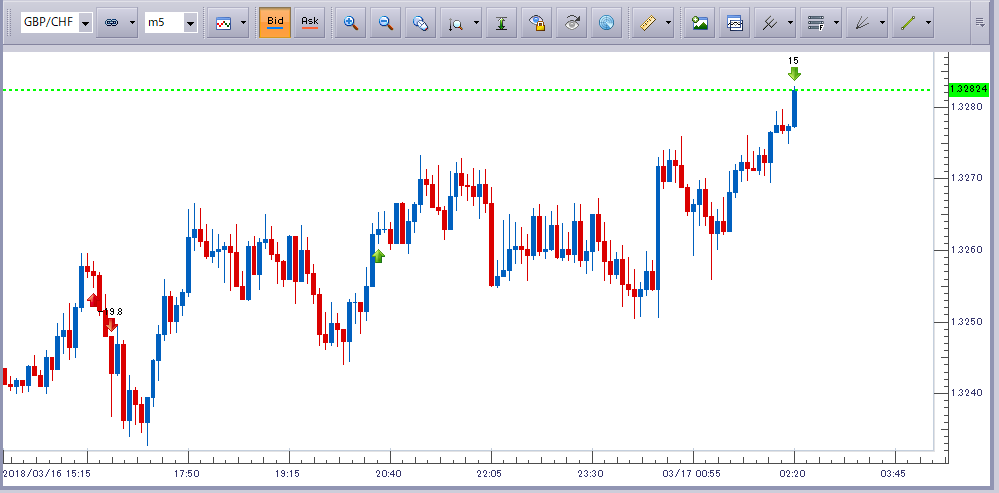Image resolution: width=999 pixels, height=493 pixels.
Task: Toggle the Ask price button
Action: point(310,23)
